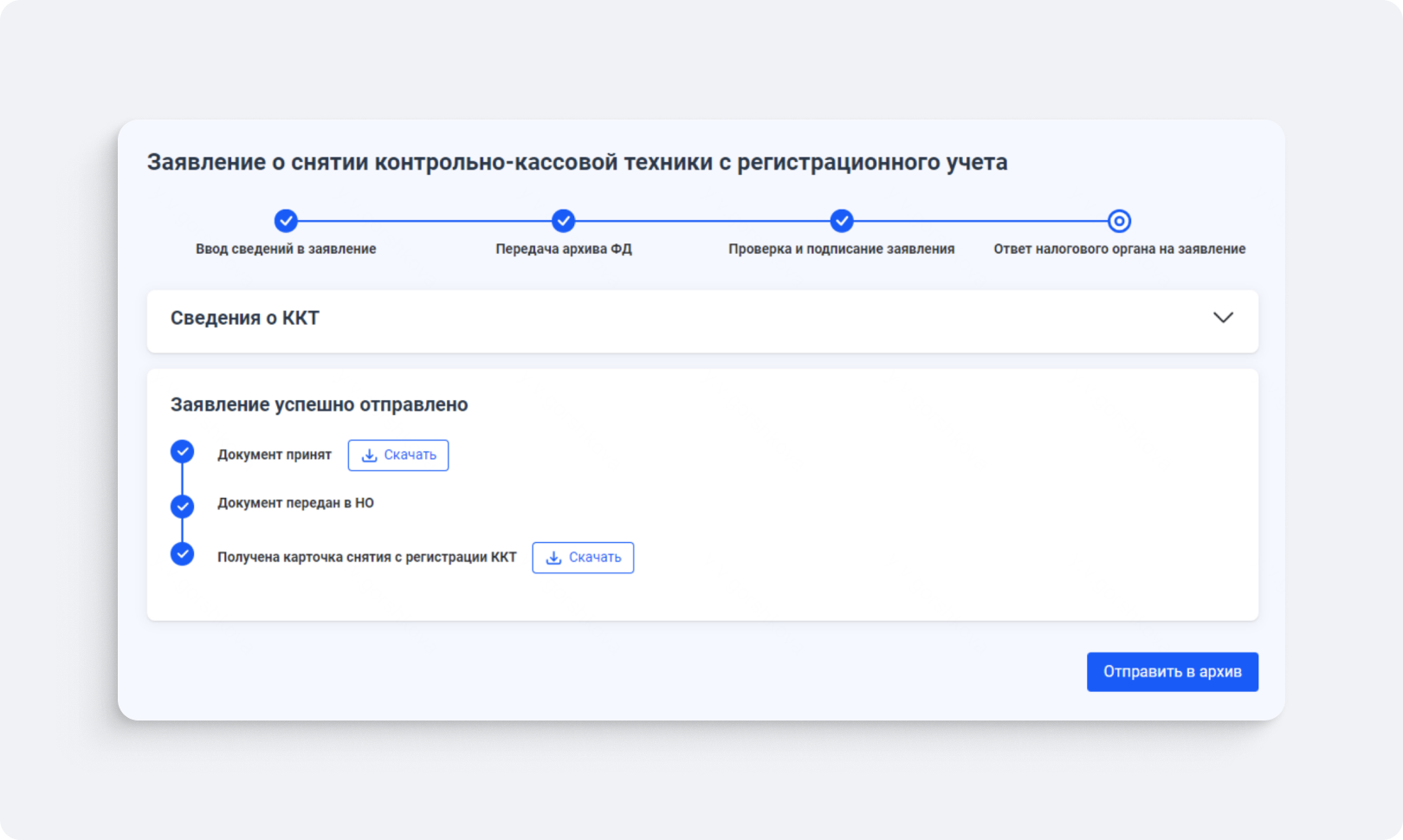The height and width of the screenshot is (840, 1403).
Task: Click check icon beside 'Документ передан в НО'
Action: (x=182, y=506)
